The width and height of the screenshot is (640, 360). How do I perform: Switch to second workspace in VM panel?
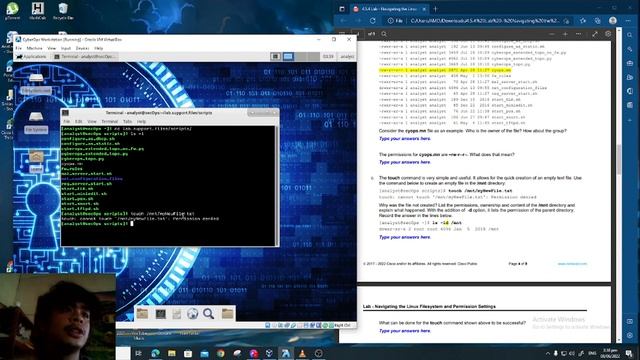(x=288, y=56)
